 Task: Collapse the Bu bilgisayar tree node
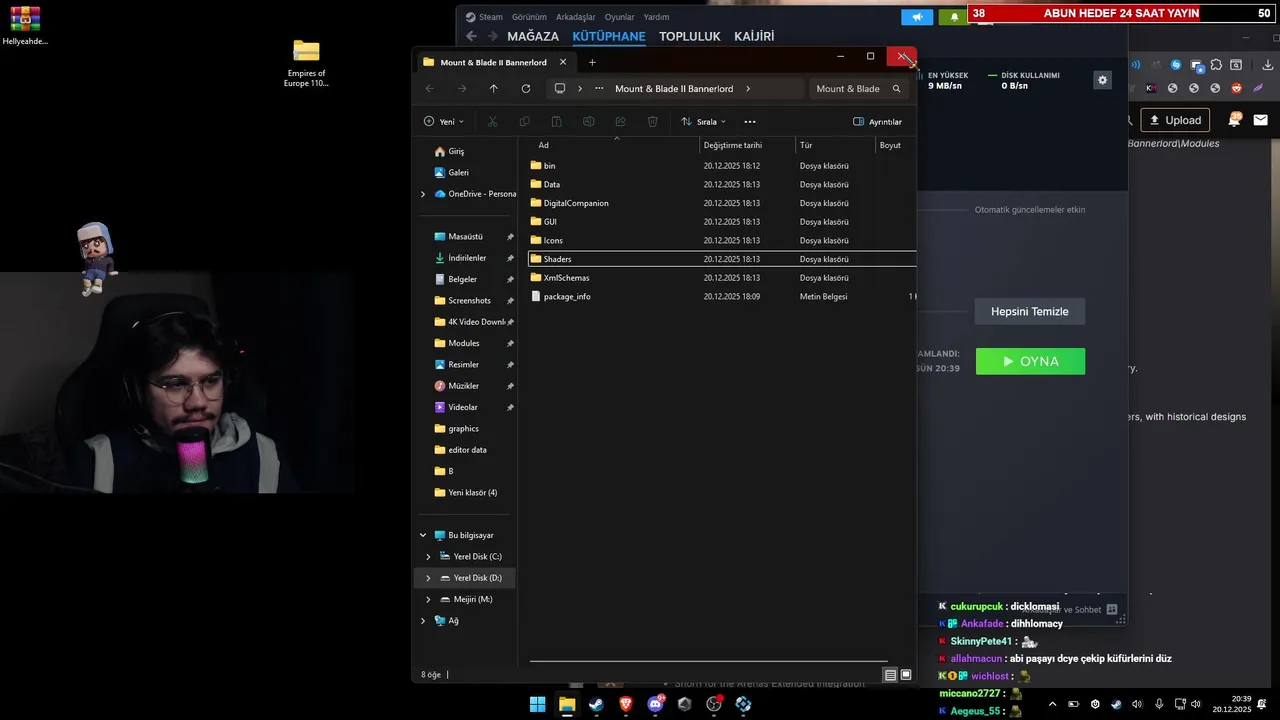pos(423,535)
